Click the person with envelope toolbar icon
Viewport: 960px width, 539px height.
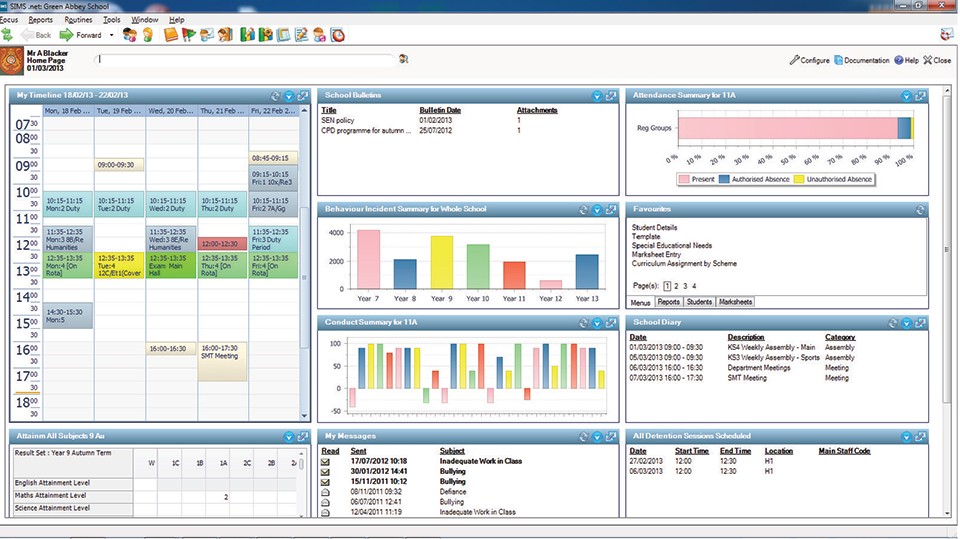click(x=207, y=35)
